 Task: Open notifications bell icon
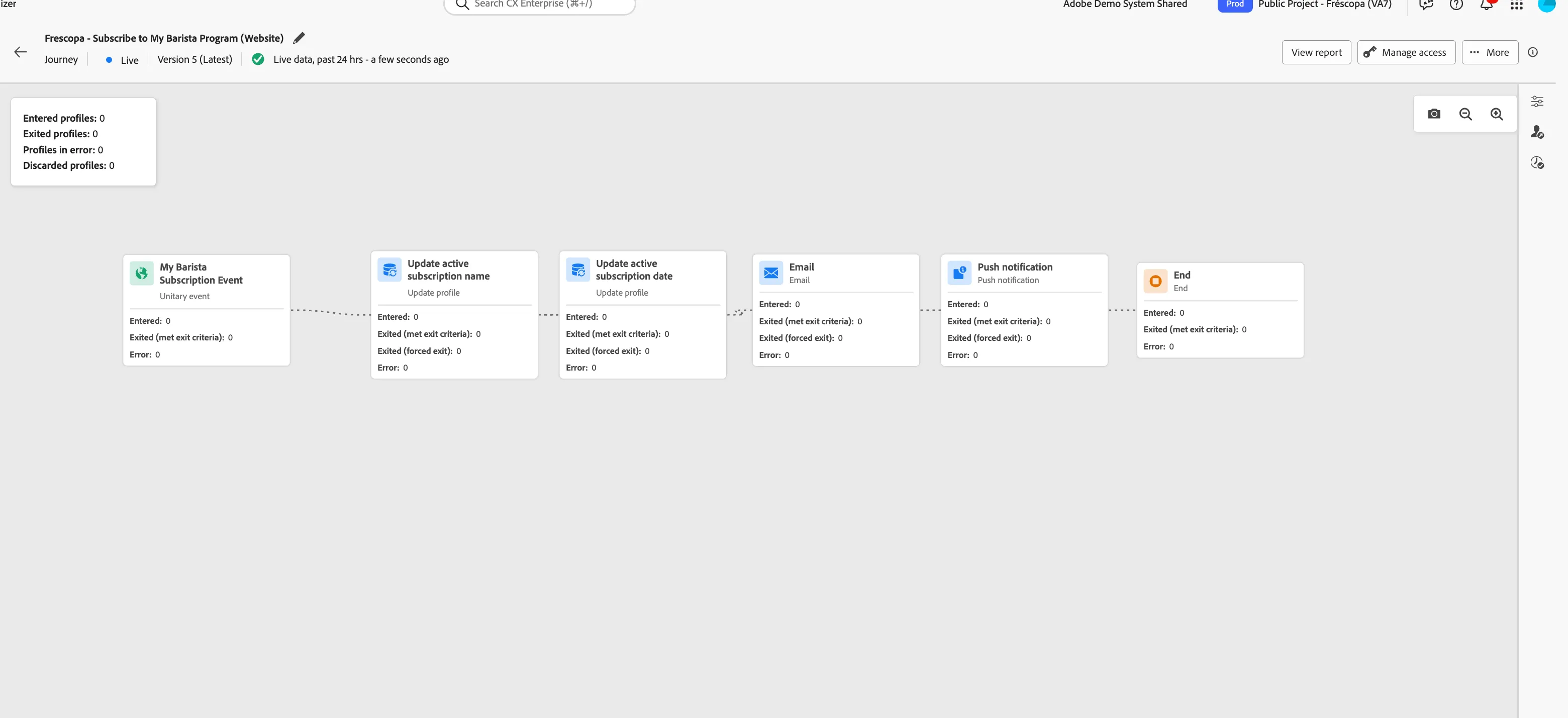[1487, 4]
